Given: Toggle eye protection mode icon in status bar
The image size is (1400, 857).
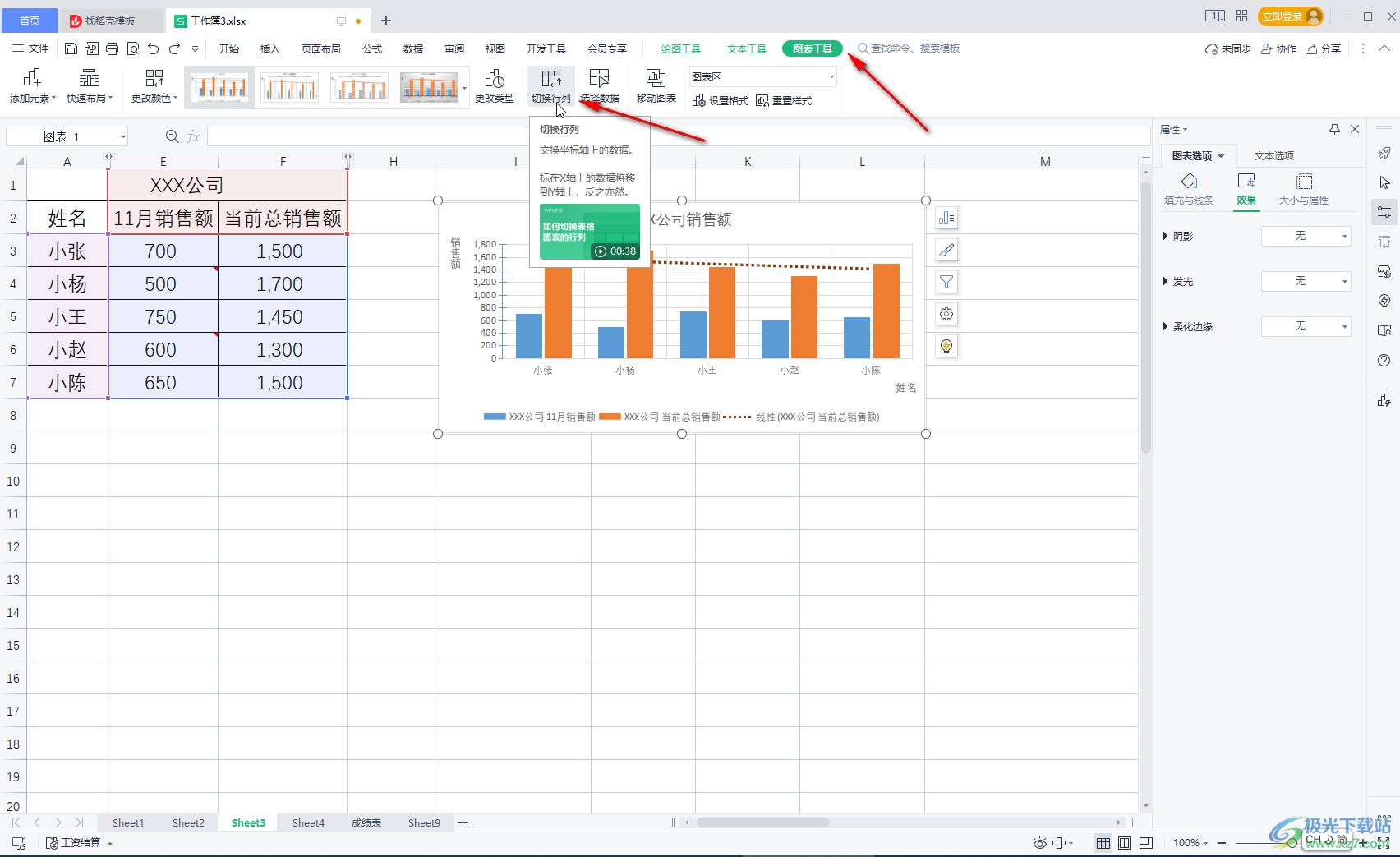Looking at the screenshot, I should [x=1040, y=843].
